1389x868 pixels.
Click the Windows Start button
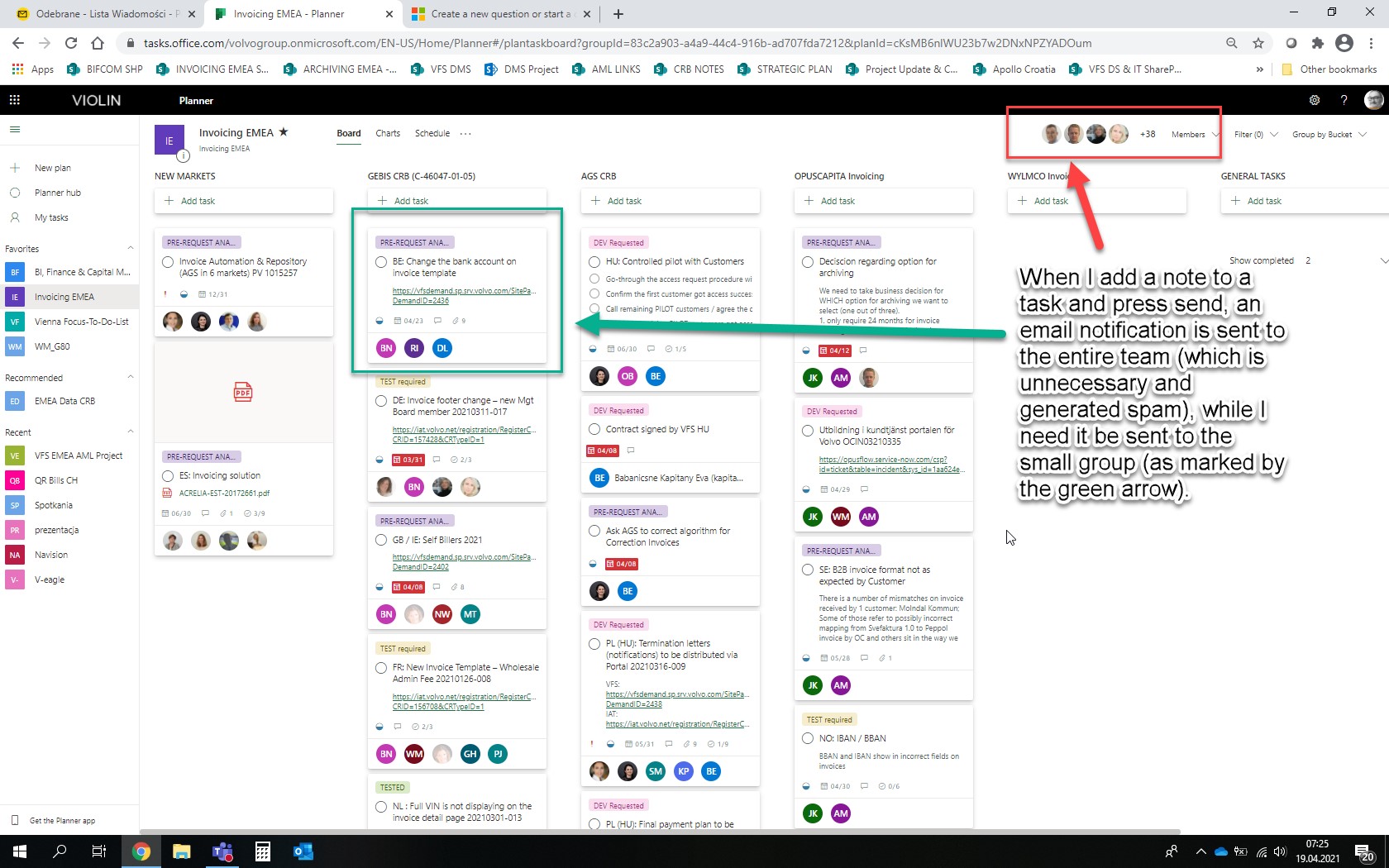(20, 851)
